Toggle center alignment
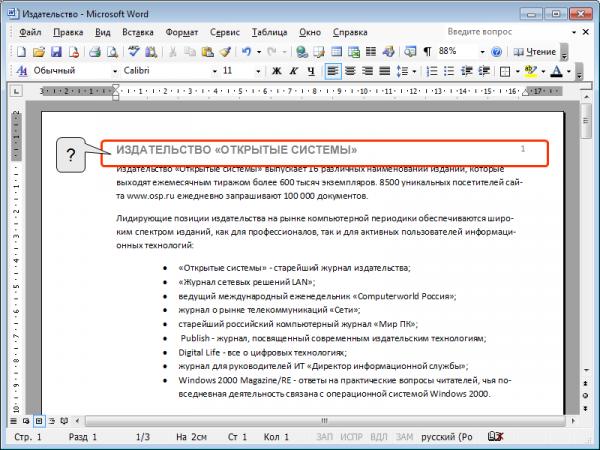Image resolution: width=600 pixels, height=450 pixels. coord(350,71)
